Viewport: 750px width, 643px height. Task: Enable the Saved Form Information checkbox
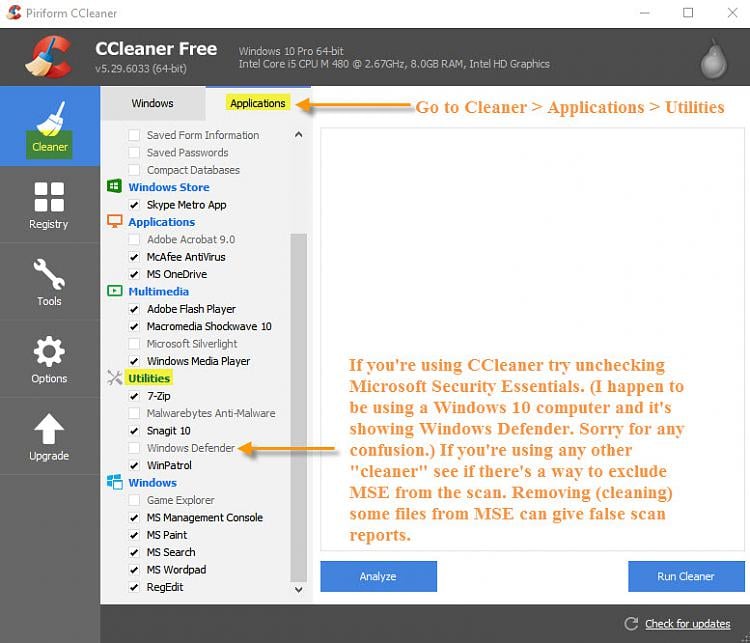[134, 135]
